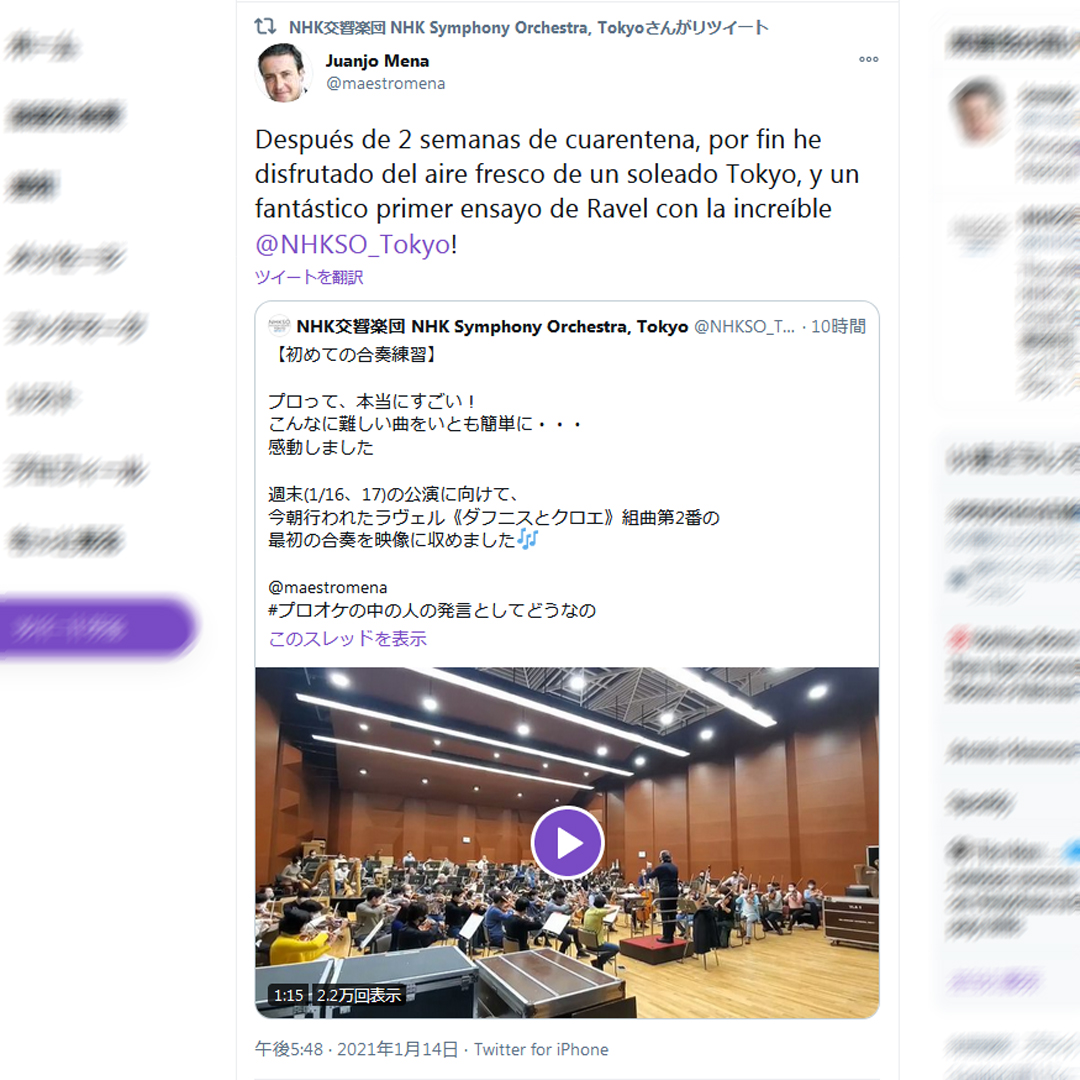1080x1080 pixels.
Task: Open the @maestromena handle under Juanjo Mena
Action: click(x=386, y=83)
